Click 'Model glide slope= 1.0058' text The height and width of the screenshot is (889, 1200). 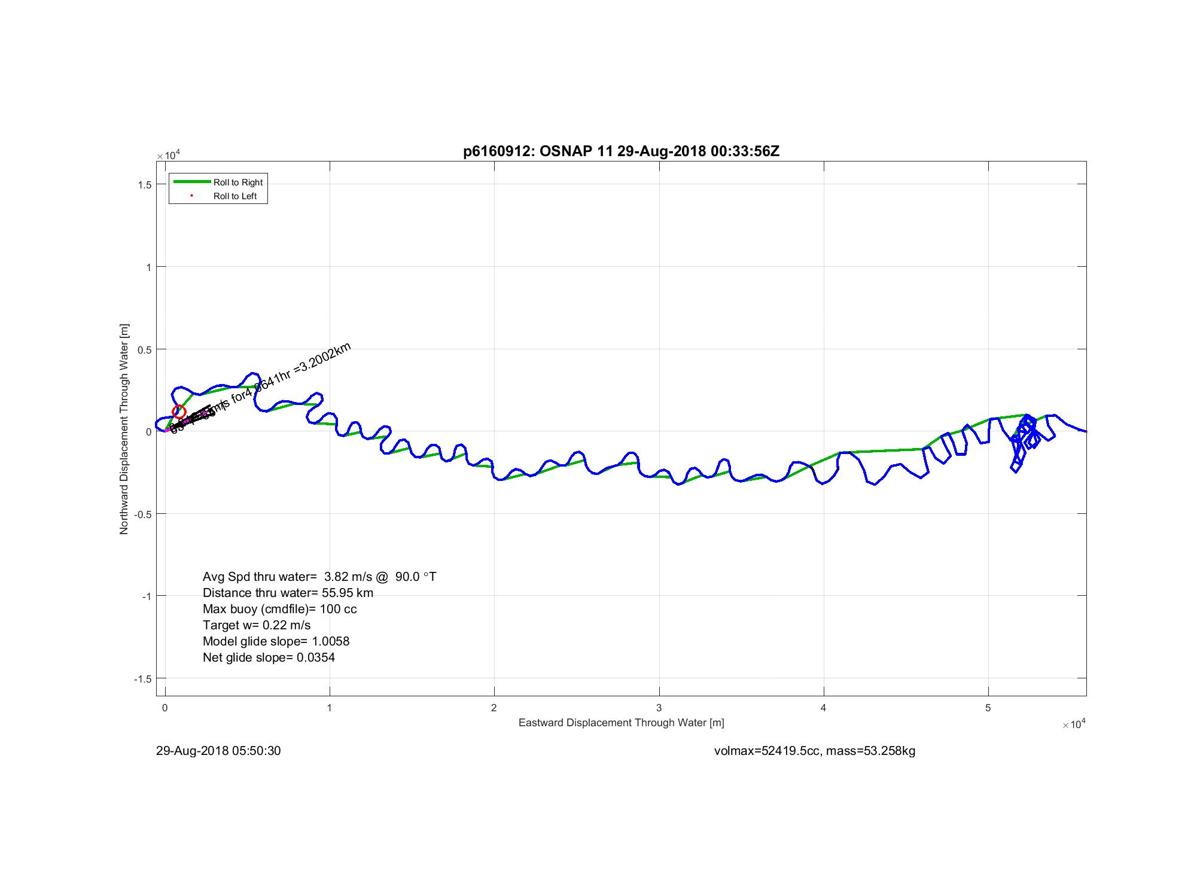click(276, 641)
